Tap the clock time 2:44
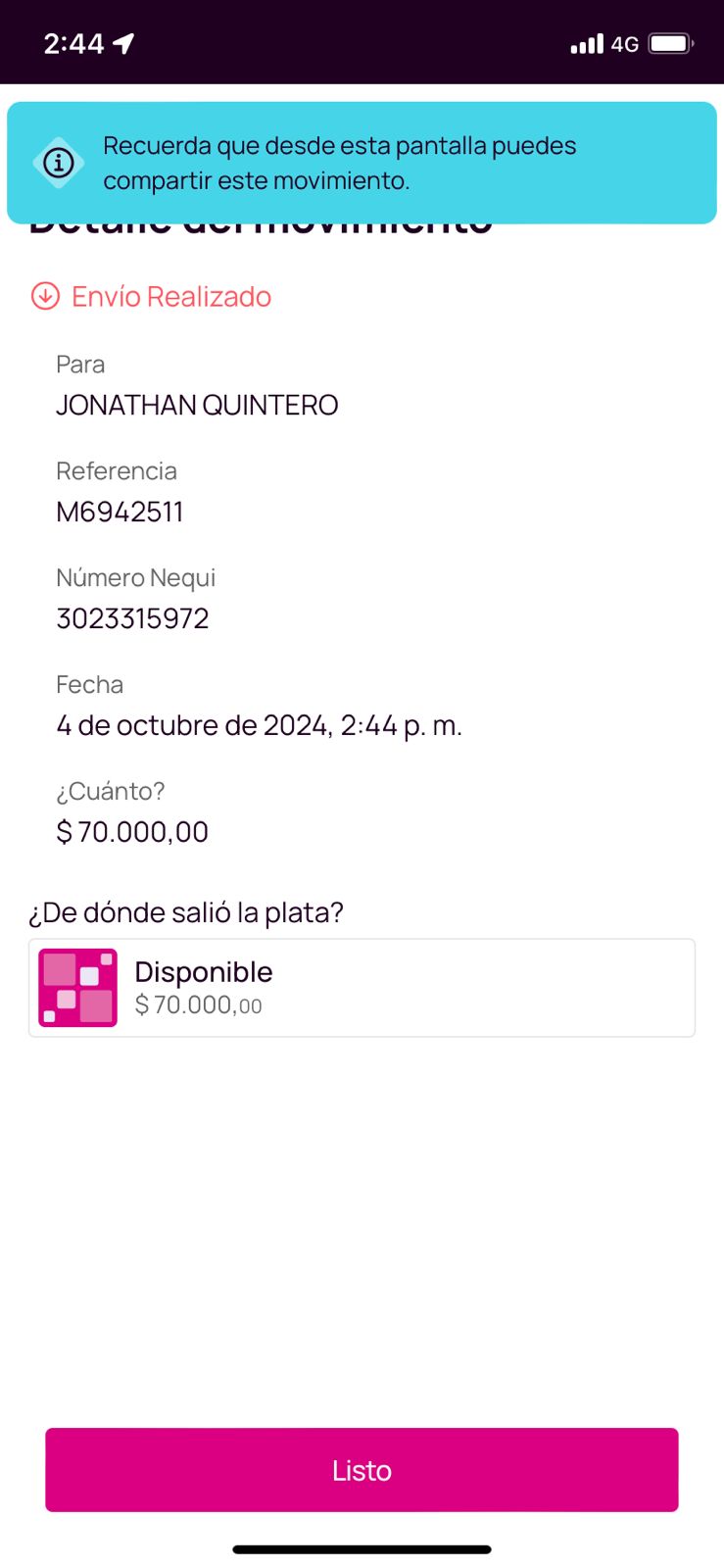The image size is (724, 1568). point(73,43)
